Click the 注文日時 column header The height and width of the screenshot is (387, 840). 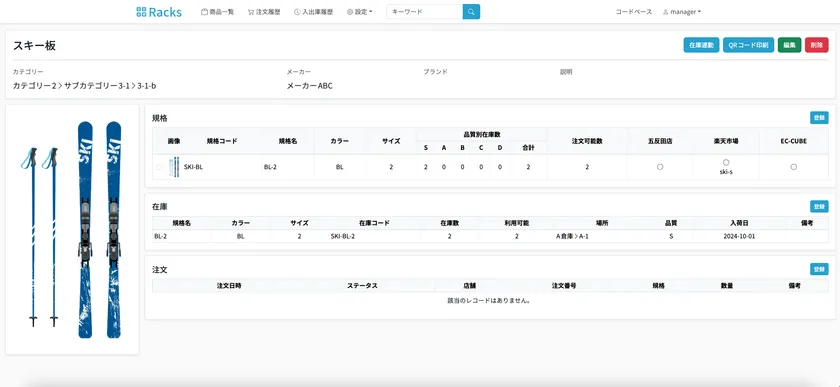[229, 286]
